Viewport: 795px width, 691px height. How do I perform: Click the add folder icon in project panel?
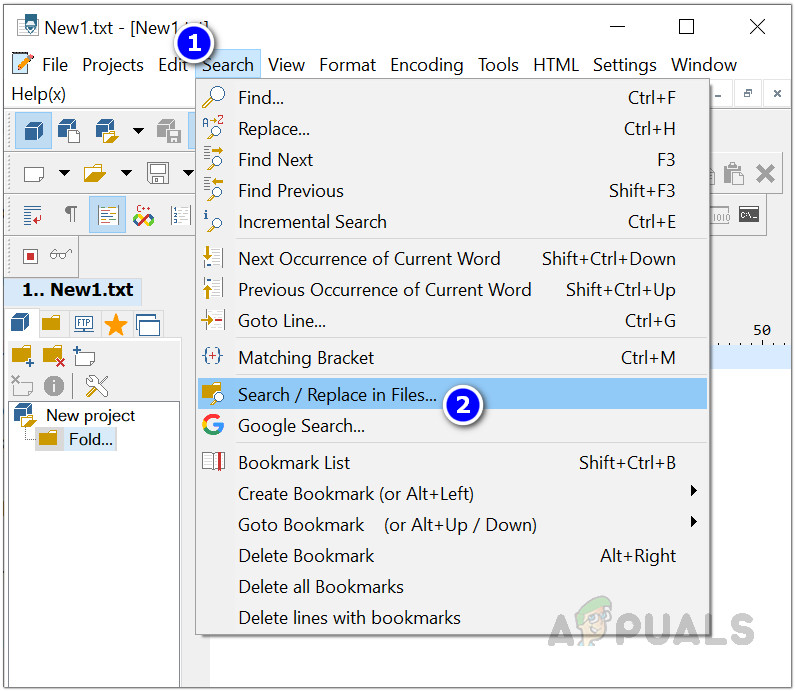[x=22, y=356]
